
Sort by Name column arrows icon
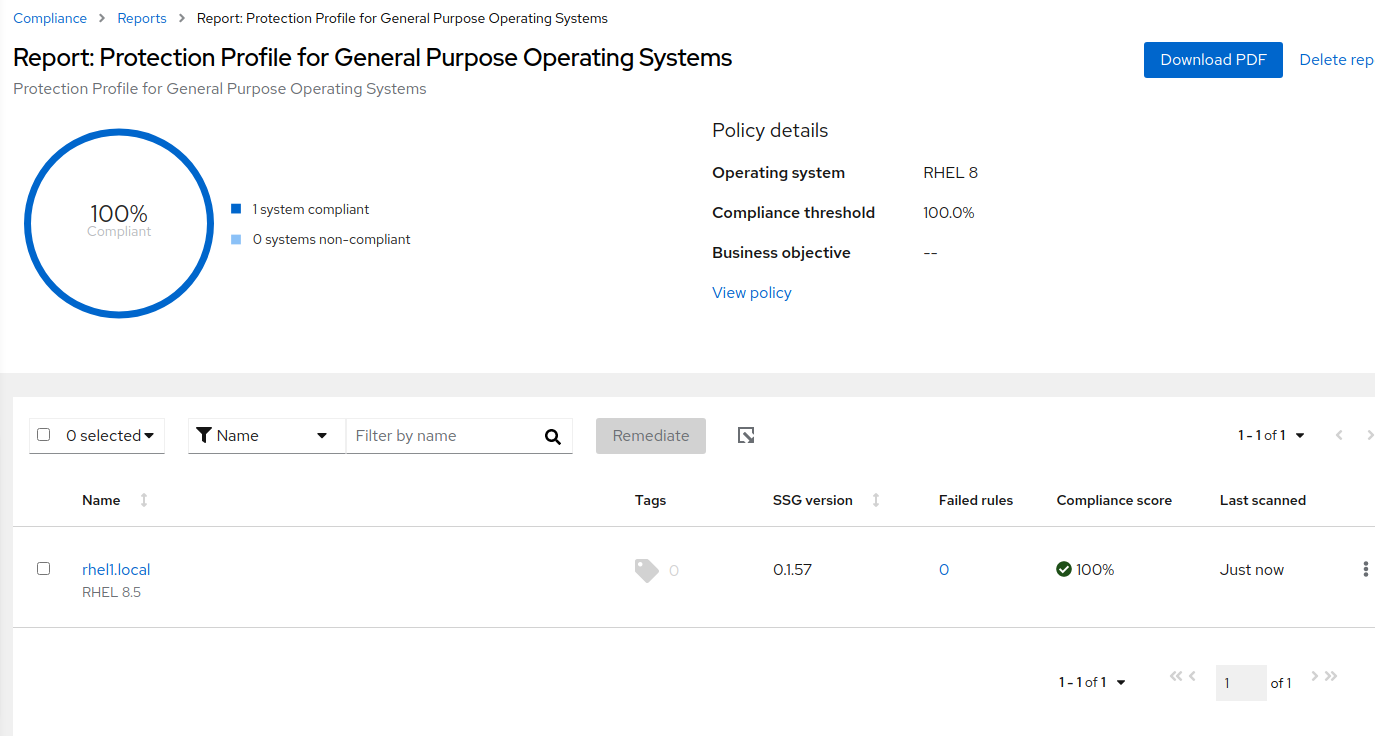pos(144,500)
